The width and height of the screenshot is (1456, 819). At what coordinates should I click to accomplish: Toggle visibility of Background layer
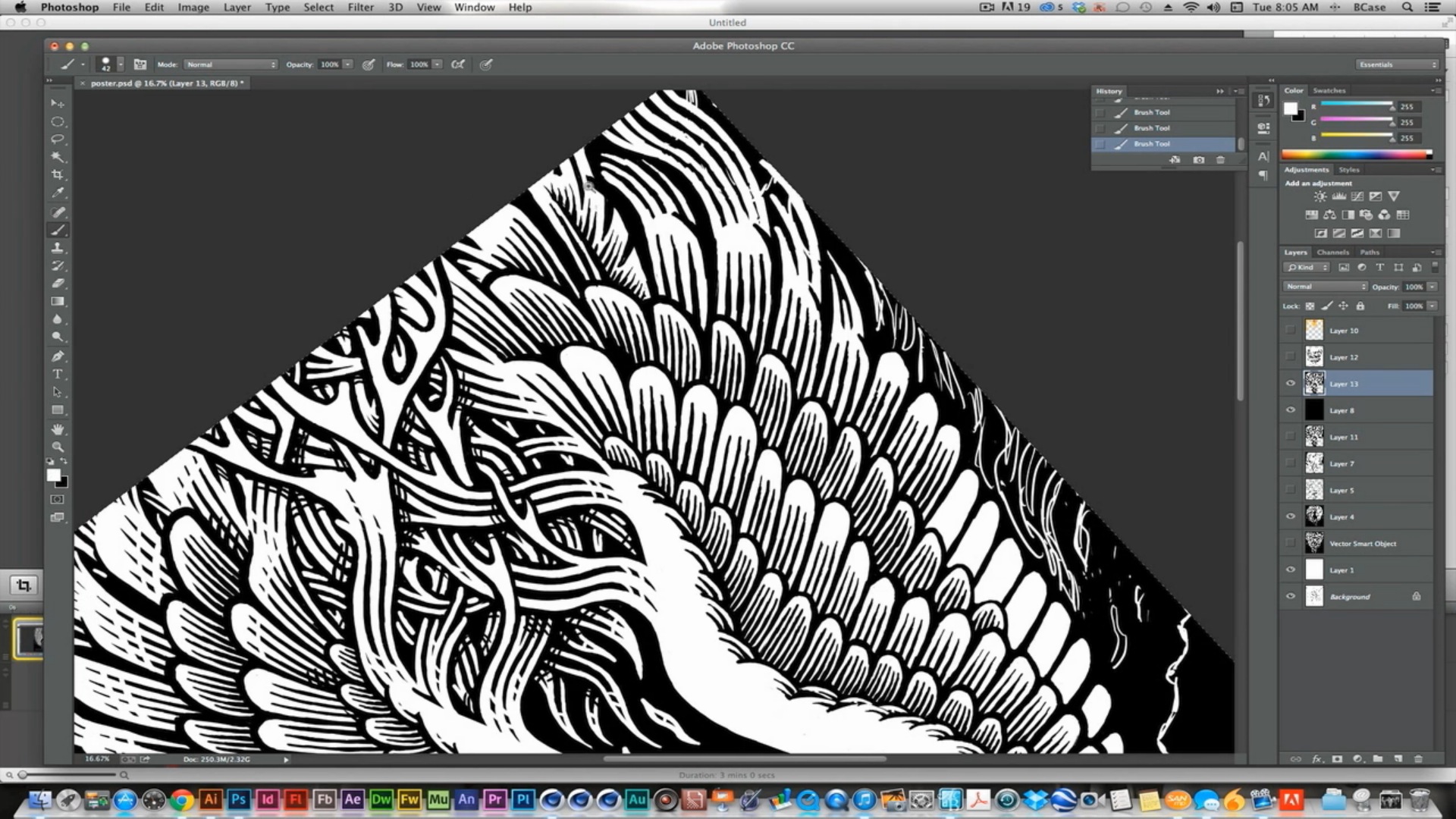(1291, 597)
